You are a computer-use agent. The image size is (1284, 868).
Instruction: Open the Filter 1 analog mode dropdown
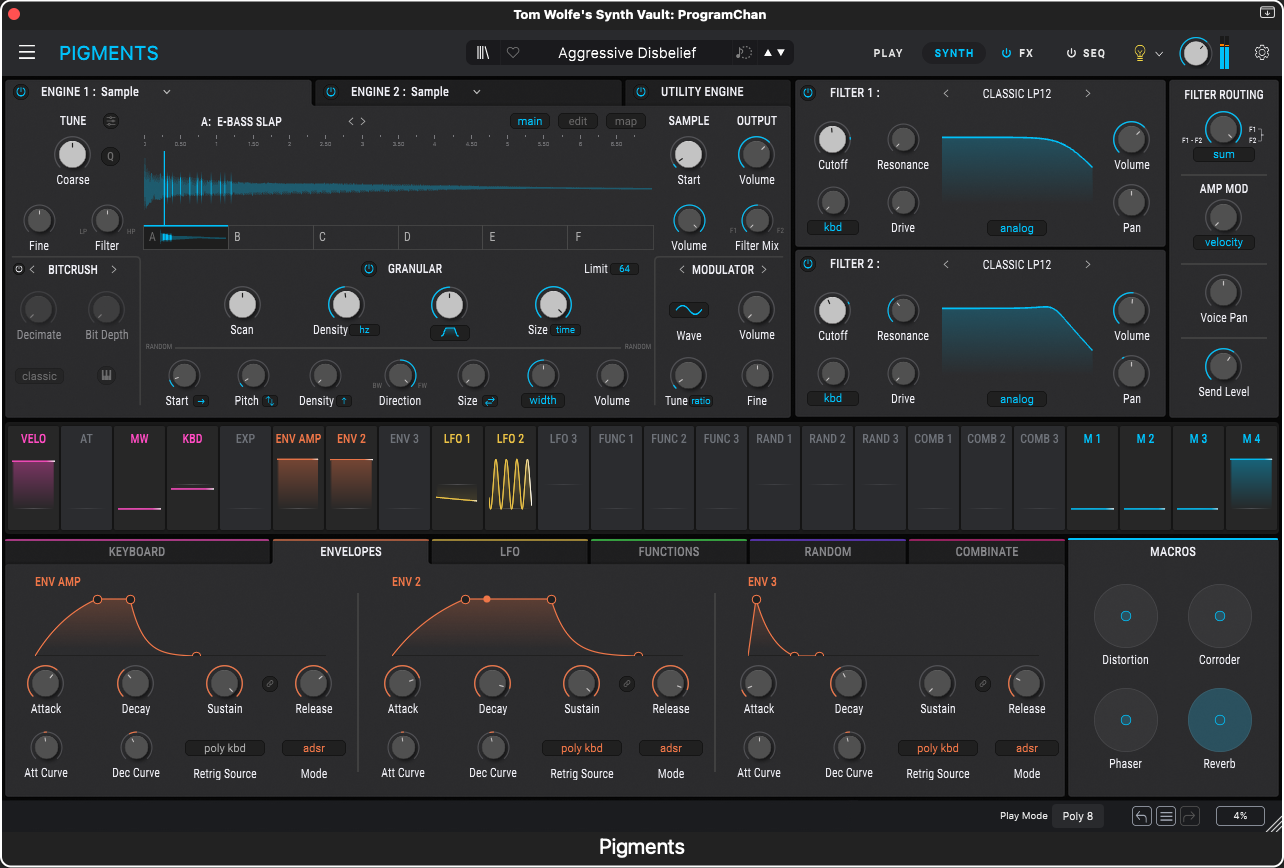point(1017,228)
